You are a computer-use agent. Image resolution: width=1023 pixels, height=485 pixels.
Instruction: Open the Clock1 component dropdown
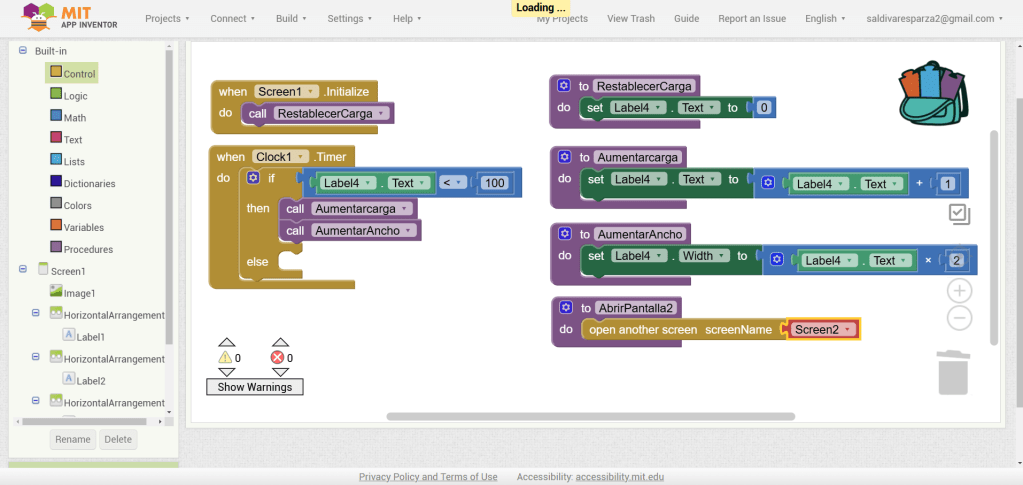[300, 157]
